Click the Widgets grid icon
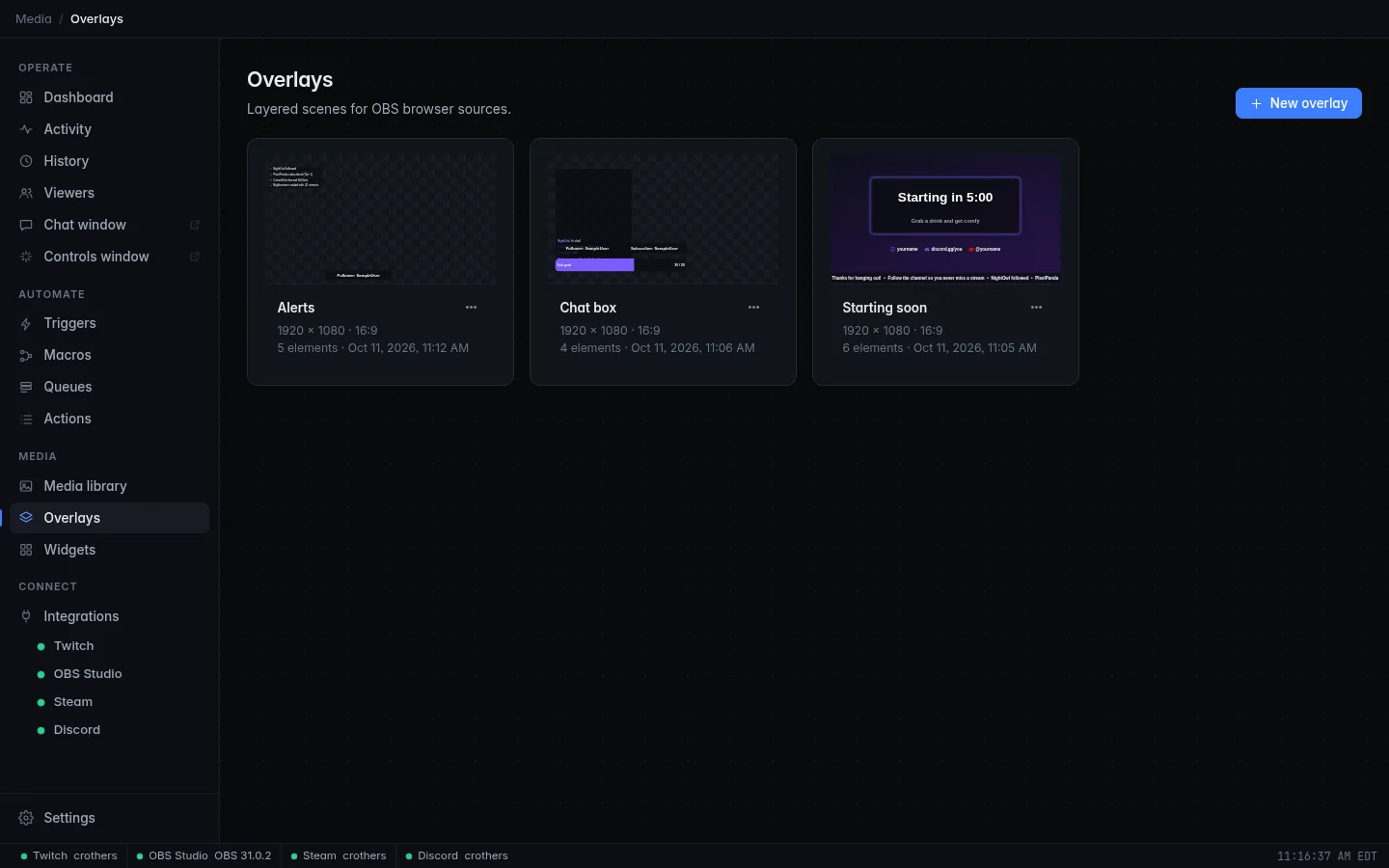The image size is (1389, 868). coord(26,550)
